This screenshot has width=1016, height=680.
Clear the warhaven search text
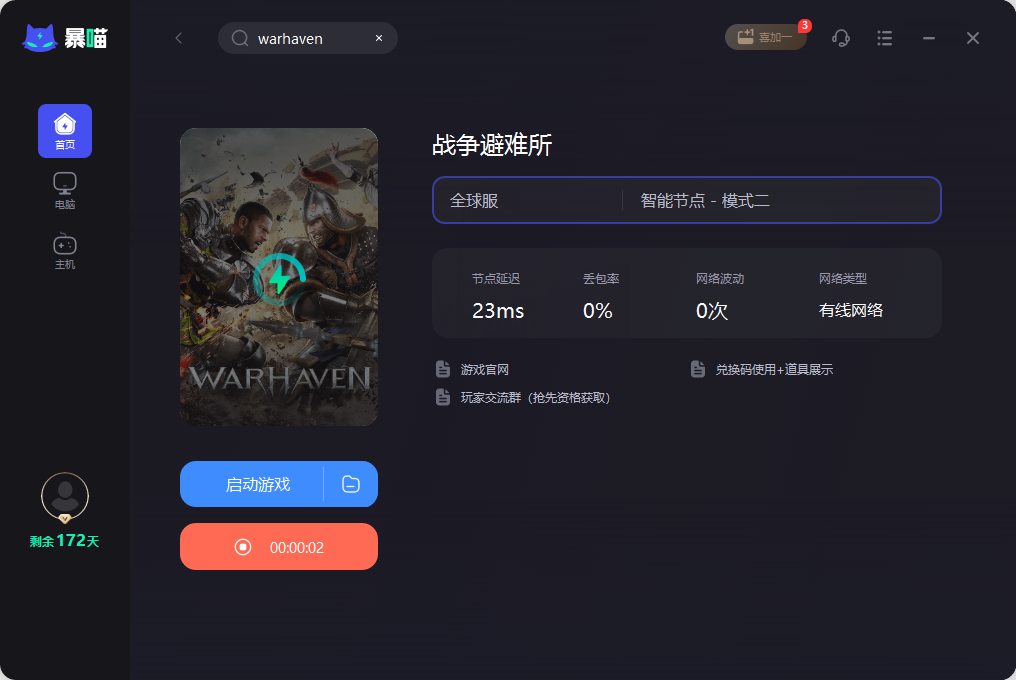click(379, 38)
